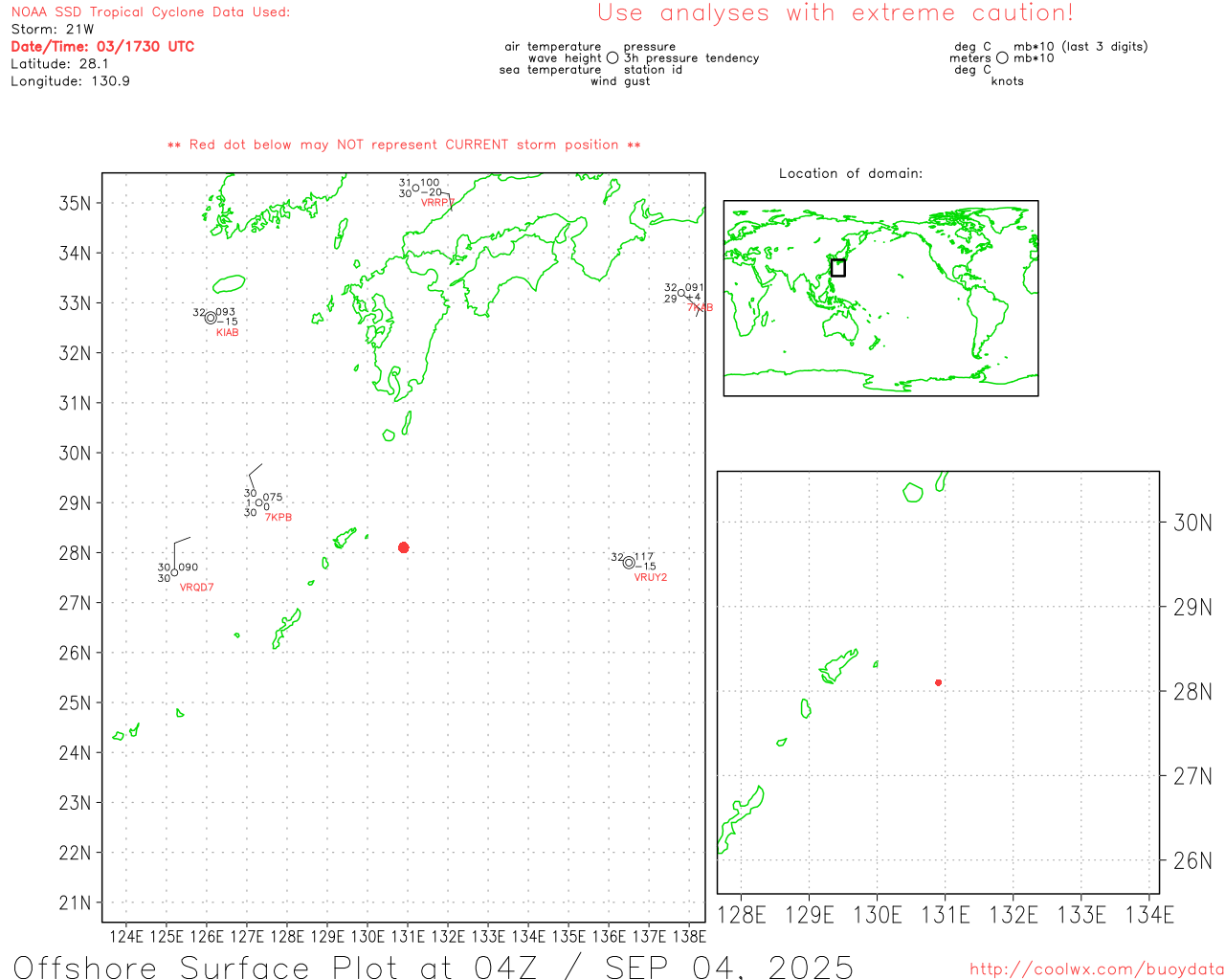The width and height of the screenshot is (1225, 980).
Task: Select station label VRRP7 near top
Action: [x=437, y=203]
